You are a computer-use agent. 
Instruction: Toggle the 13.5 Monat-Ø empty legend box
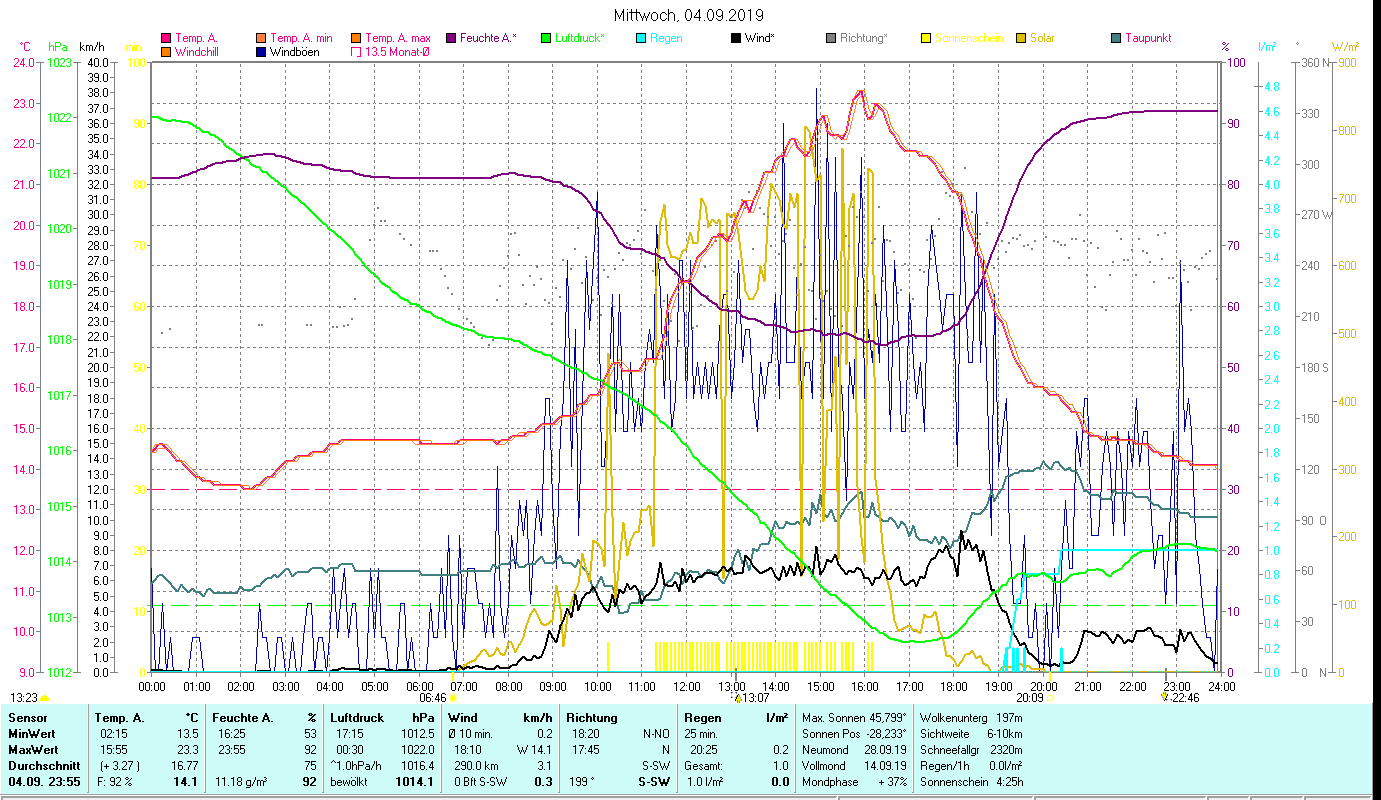click(356, 52)
